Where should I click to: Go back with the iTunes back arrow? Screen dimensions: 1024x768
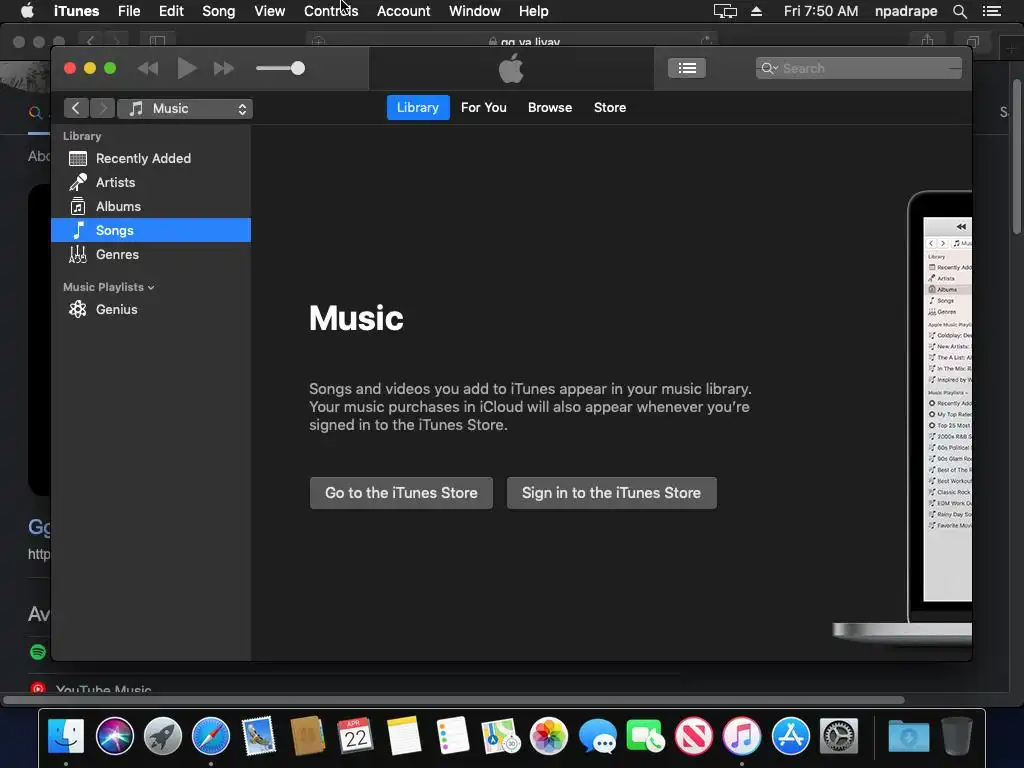[x=76, y=108]
